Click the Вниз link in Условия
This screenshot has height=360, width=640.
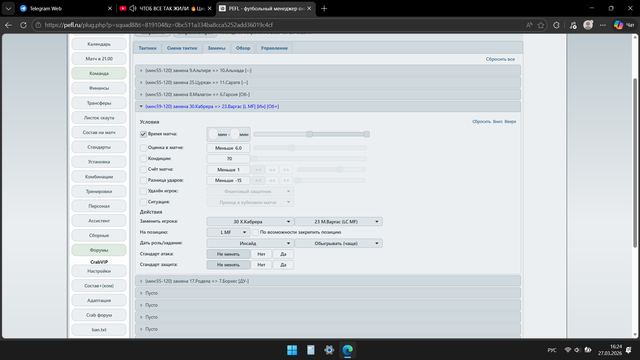coord(498,122)
